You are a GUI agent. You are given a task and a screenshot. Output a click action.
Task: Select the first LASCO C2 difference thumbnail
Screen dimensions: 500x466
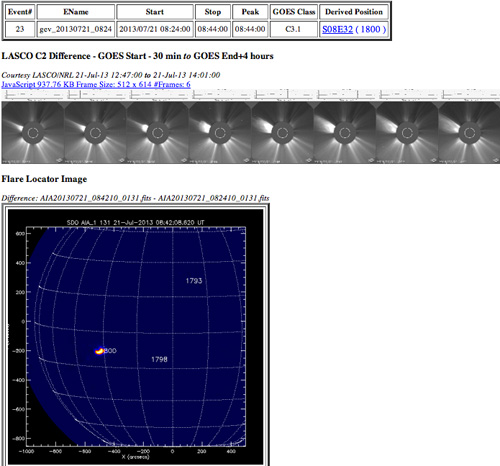point(33,133)
